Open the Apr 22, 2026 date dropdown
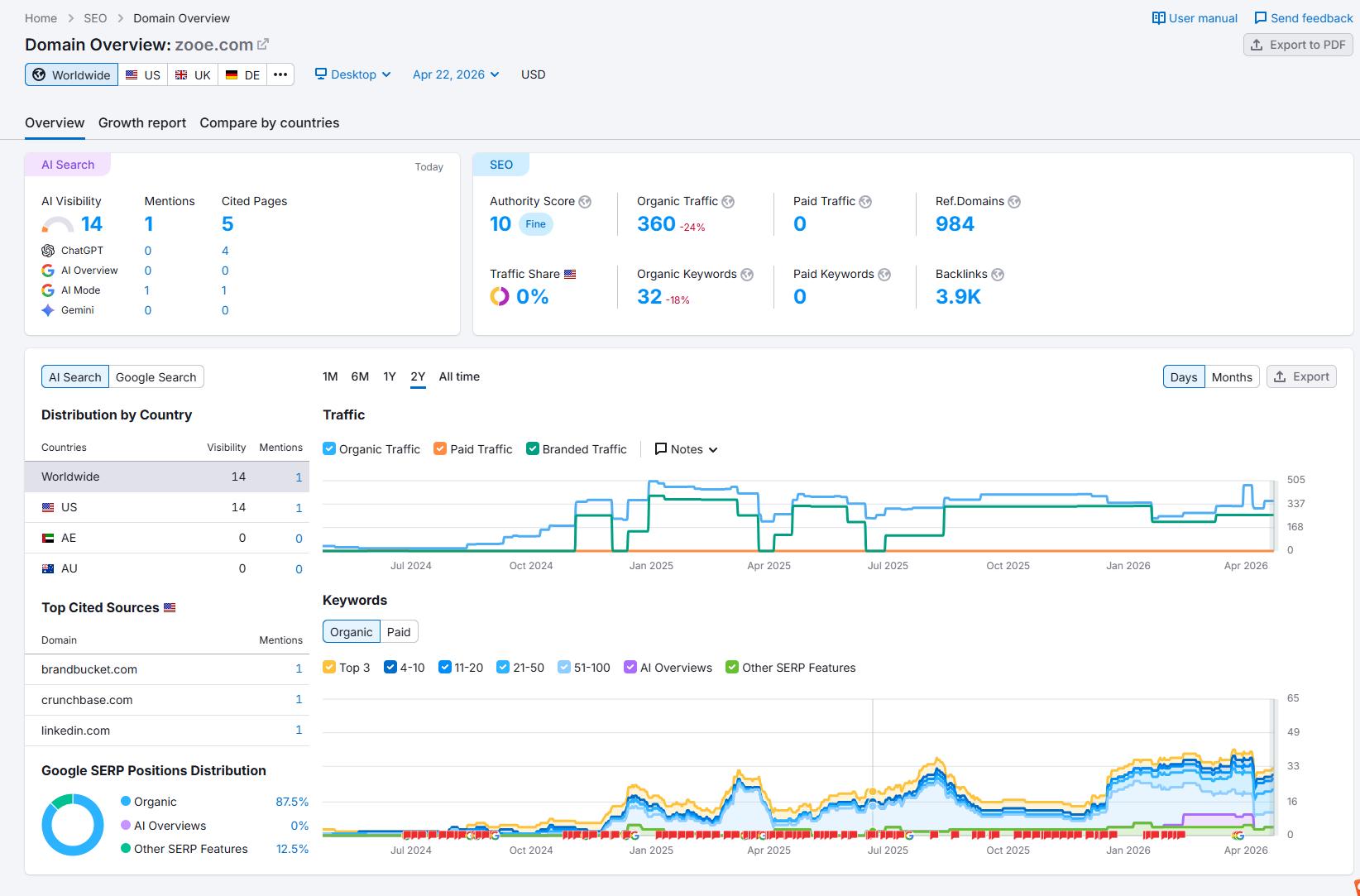This screenshot has width=1360, height=896. click(x=456, y=74)
